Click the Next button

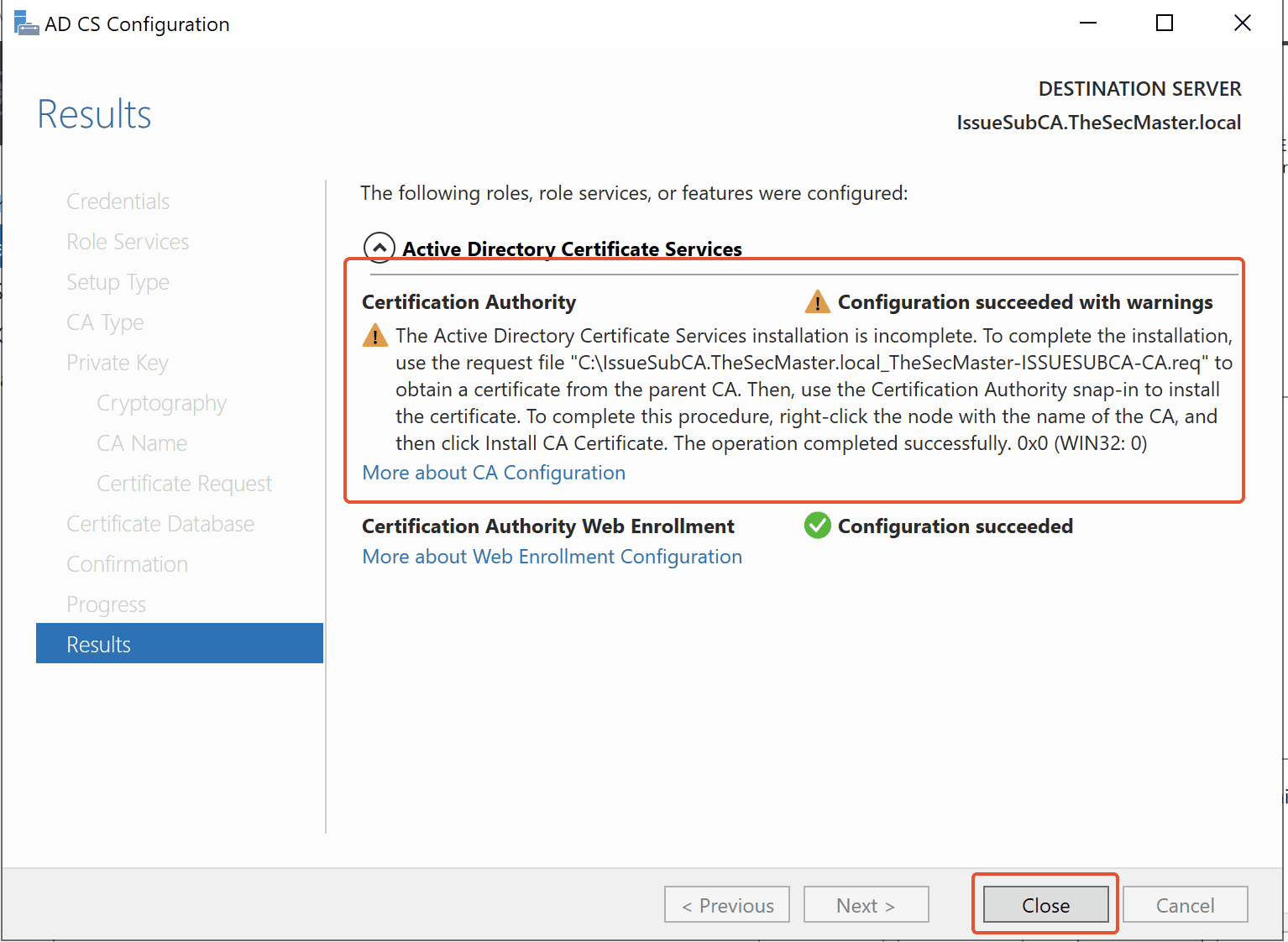point(867,905)
